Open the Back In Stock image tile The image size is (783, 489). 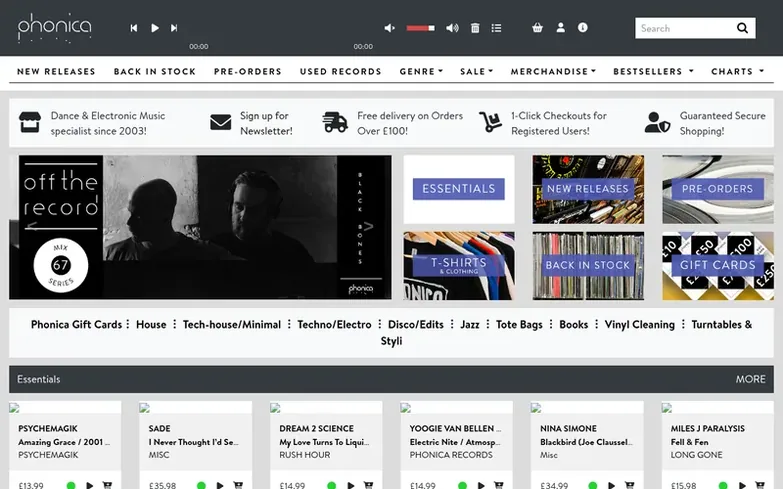coord(588,266)
